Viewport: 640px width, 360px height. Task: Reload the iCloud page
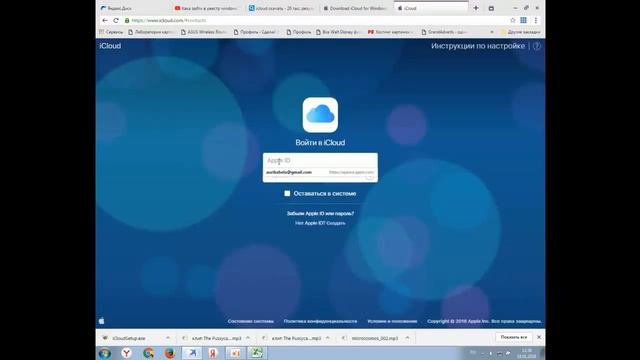click(116, 20)
